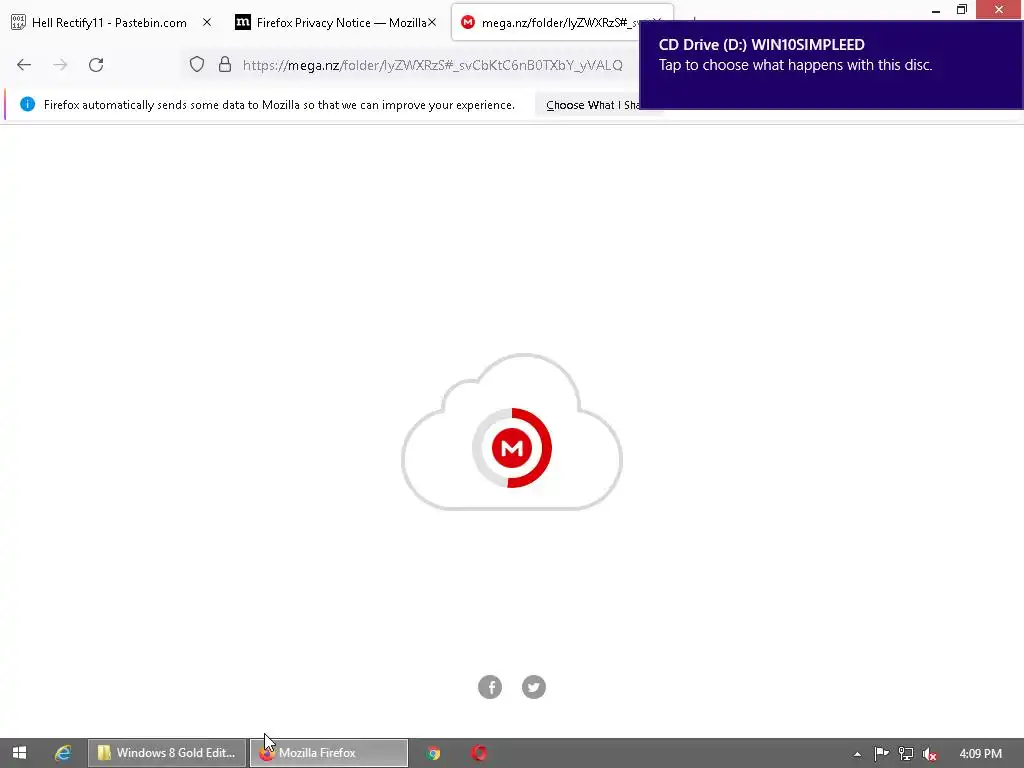View site security via padlock icon
This screenshot has height=768, width=1024.
(225, 64)
